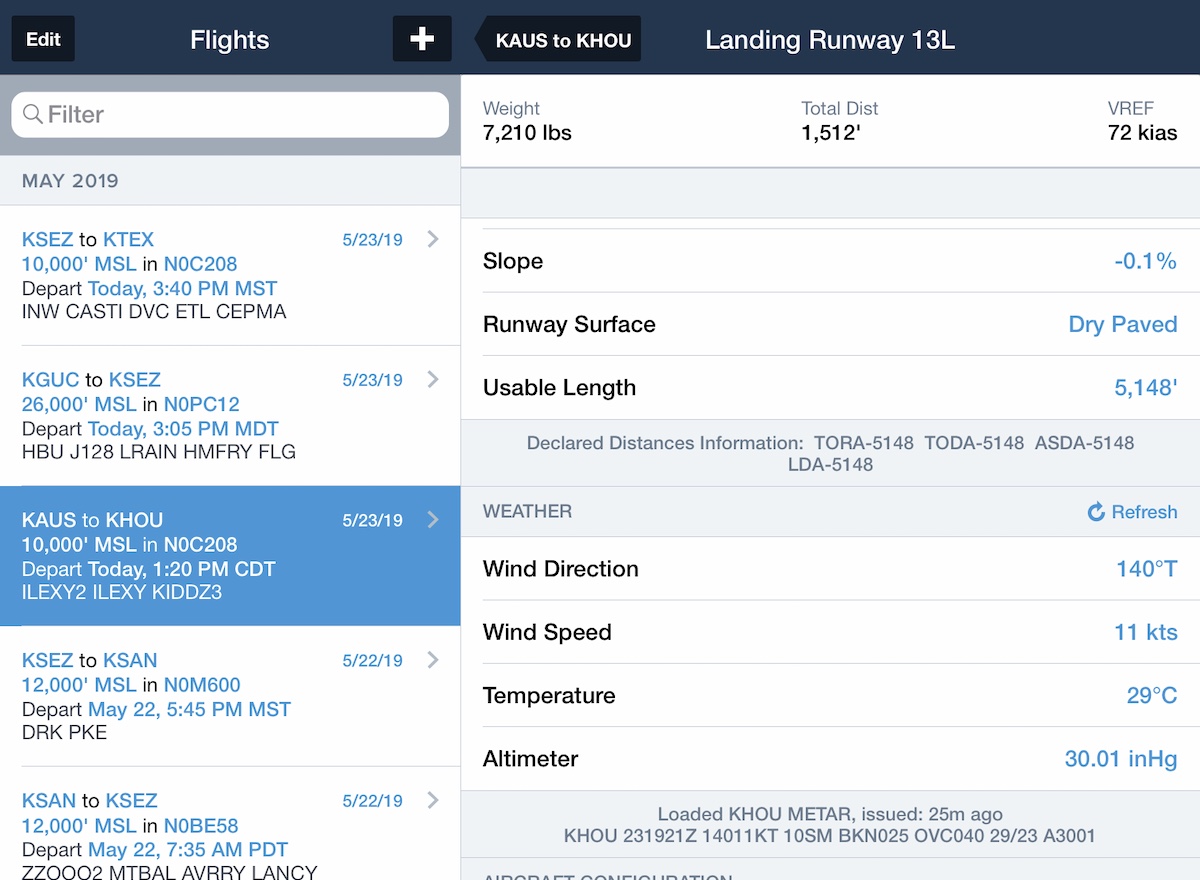
Task: Open chevron on selected KAUS to KHOU flight
Action: point(433,519)
